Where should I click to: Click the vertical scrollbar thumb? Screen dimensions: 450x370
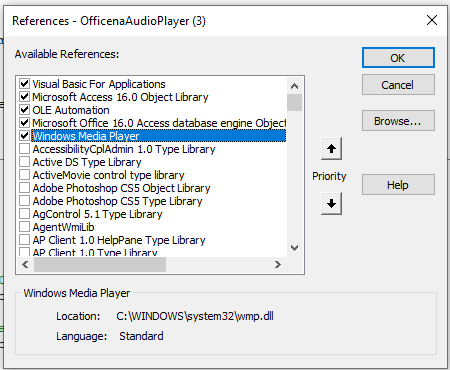tap(294, 102)
